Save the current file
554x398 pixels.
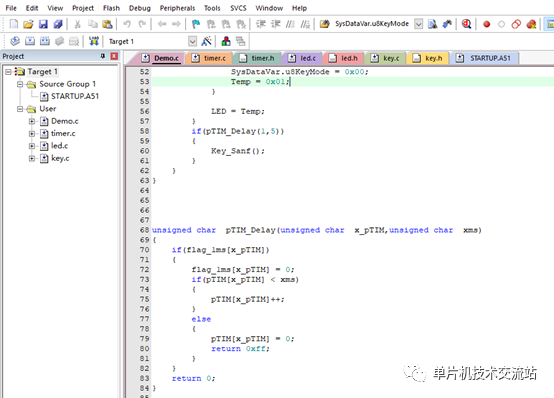click(43, 24)
